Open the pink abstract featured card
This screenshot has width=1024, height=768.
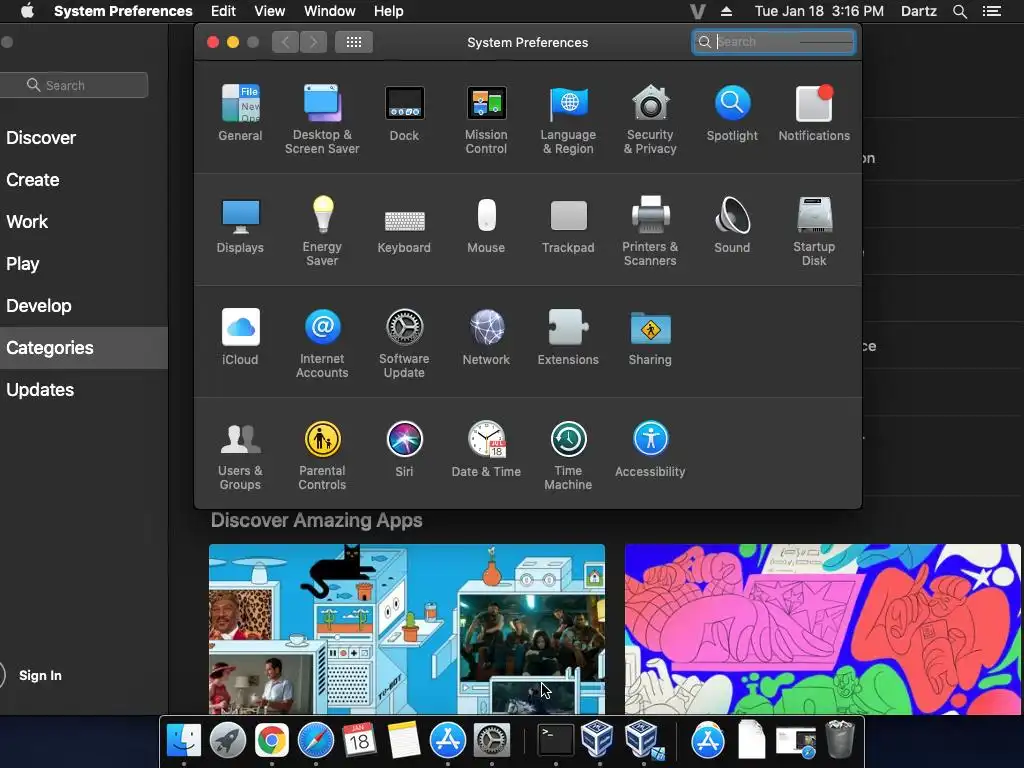coord(823,629)
